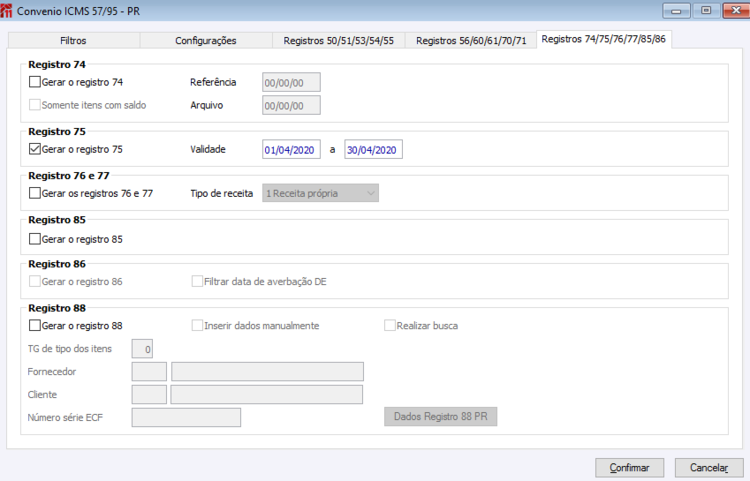Cancel the dialog with Cancelar
This screenshot has height=481, width=750.
point(709,468)
